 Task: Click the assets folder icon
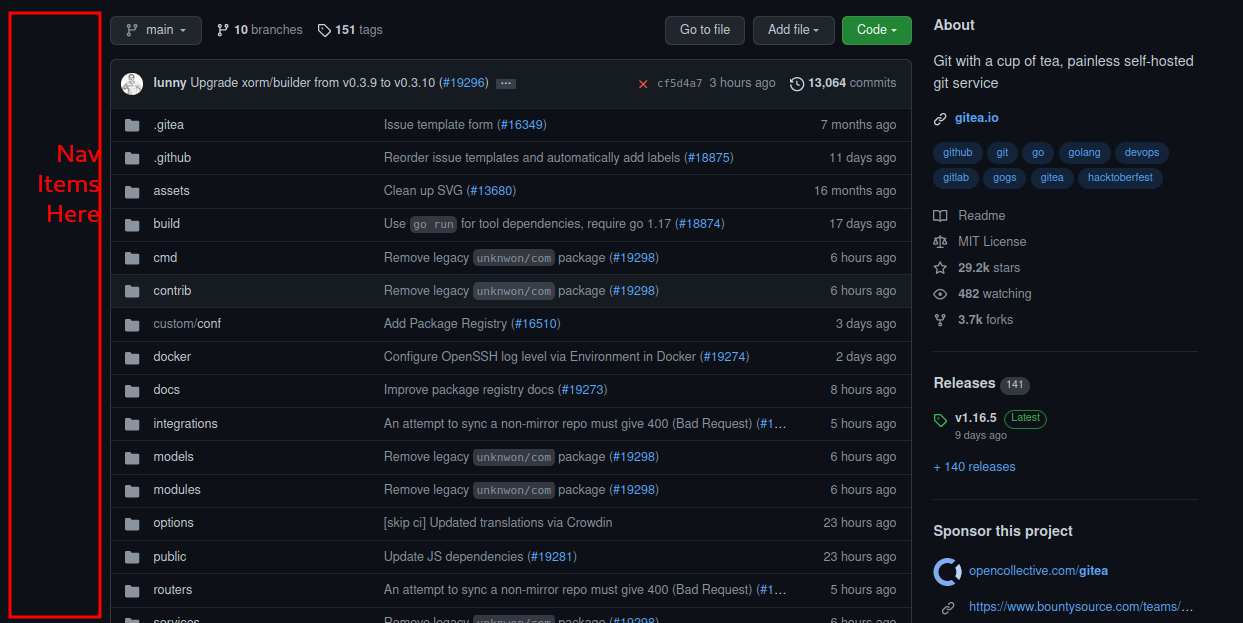(x=132, y=191)
